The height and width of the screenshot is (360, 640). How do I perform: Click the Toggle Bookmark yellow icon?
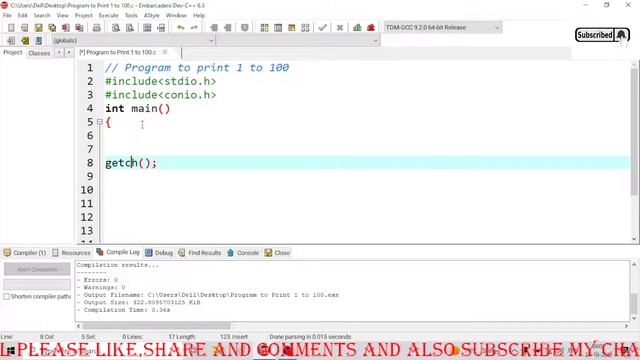tap(25, 40)
